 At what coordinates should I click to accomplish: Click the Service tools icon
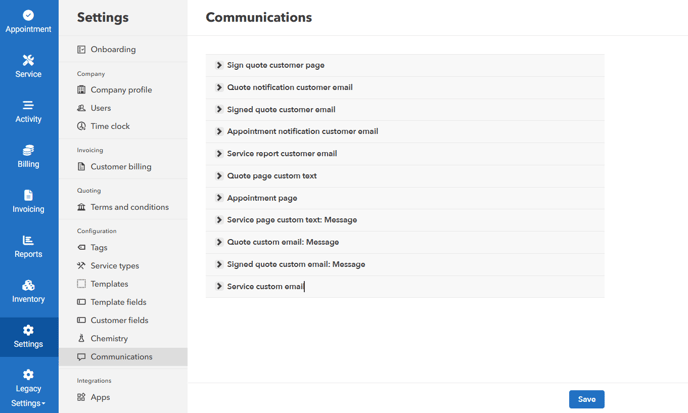click(x=28, y=60)
